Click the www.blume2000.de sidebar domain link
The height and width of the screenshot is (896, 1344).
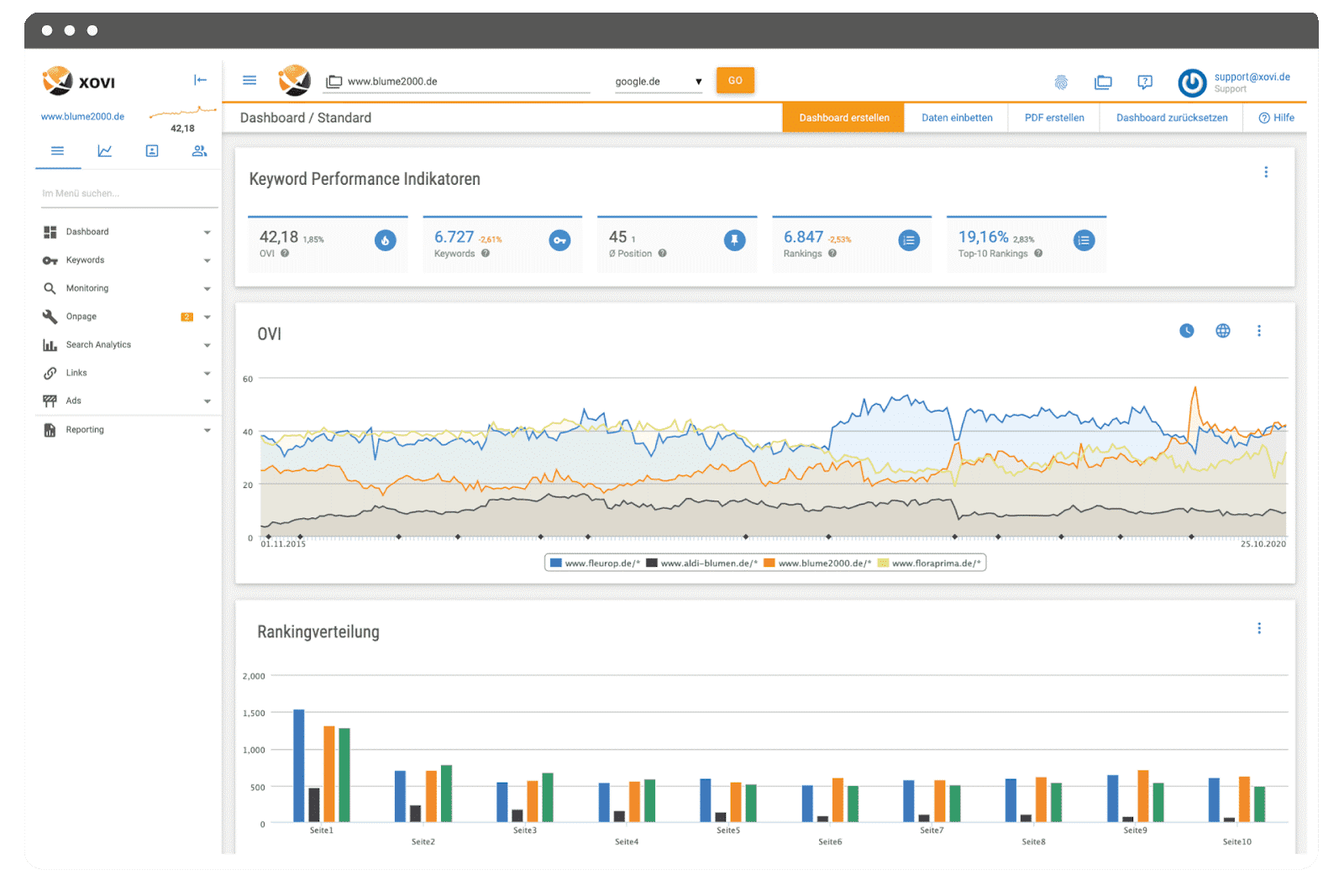(x=82, y=117)
